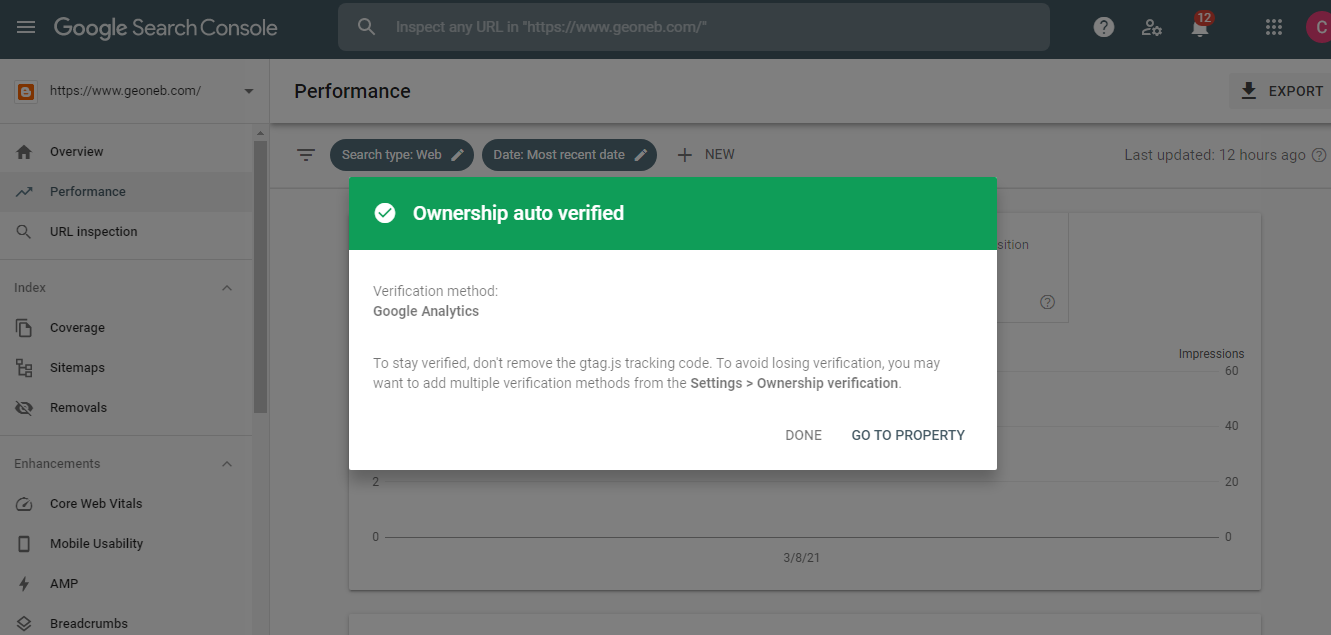The height and width of the screenshot is (635, 1331).
Task: Click the sidebar vertical scrollbar
Action: (x=261, y=277)
